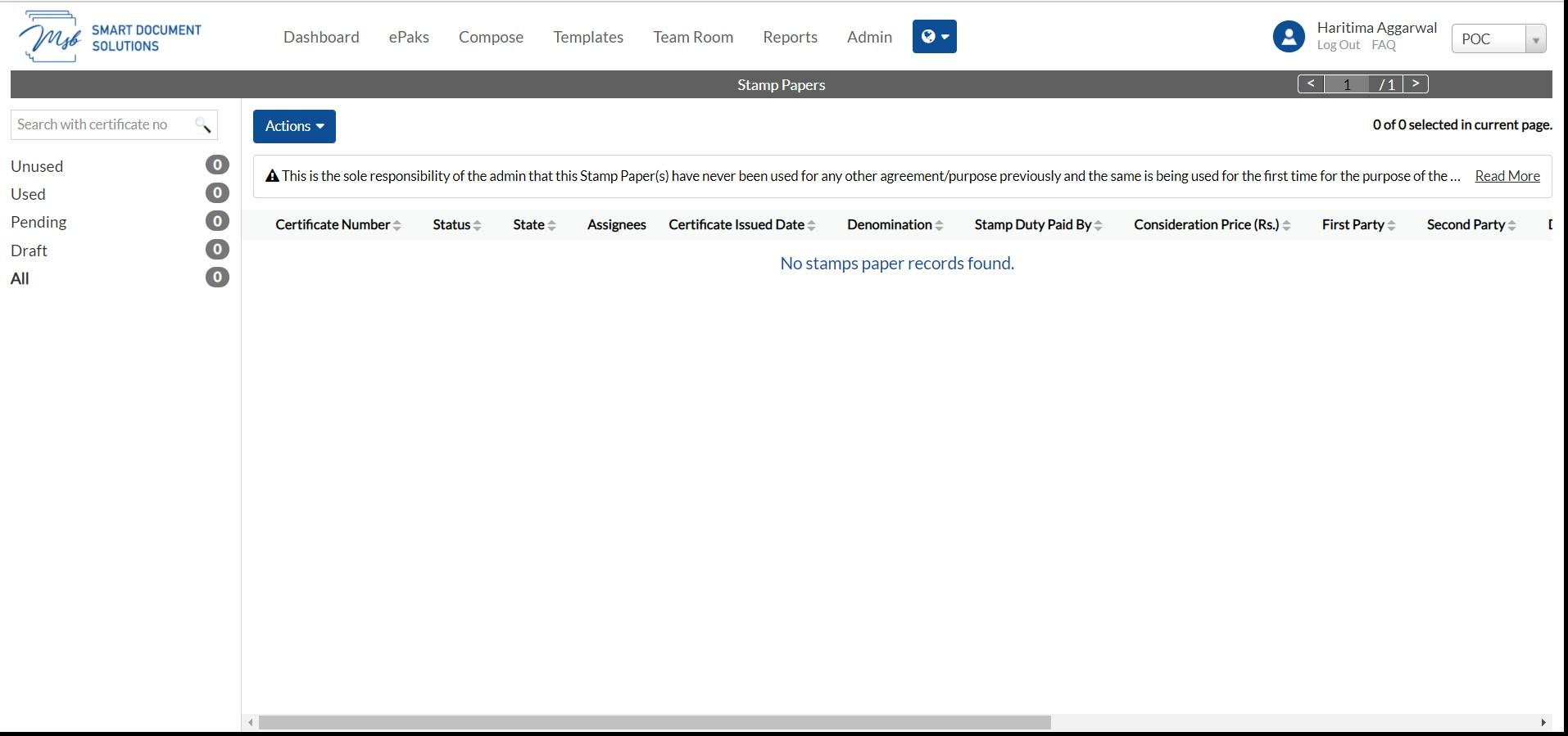Open the Reports menu
This screenshot has width=1568, height=736.
click(x=790, y=37)
